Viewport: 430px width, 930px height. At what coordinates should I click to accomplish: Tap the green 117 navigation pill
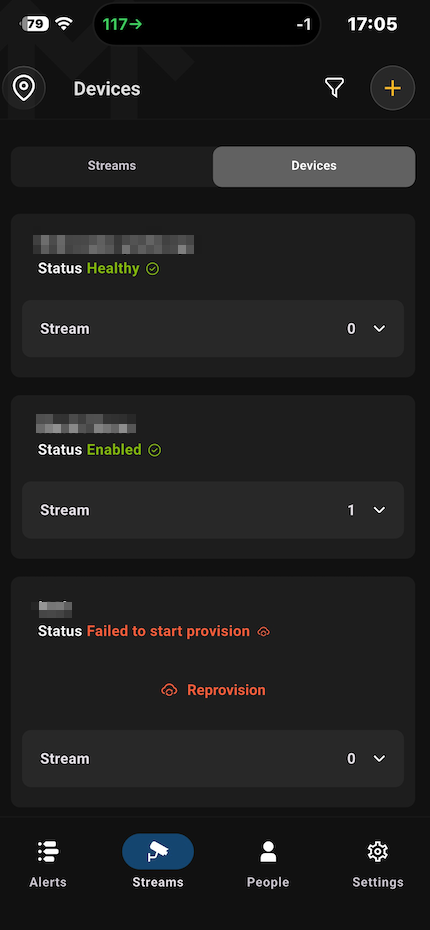click(122, 24)
